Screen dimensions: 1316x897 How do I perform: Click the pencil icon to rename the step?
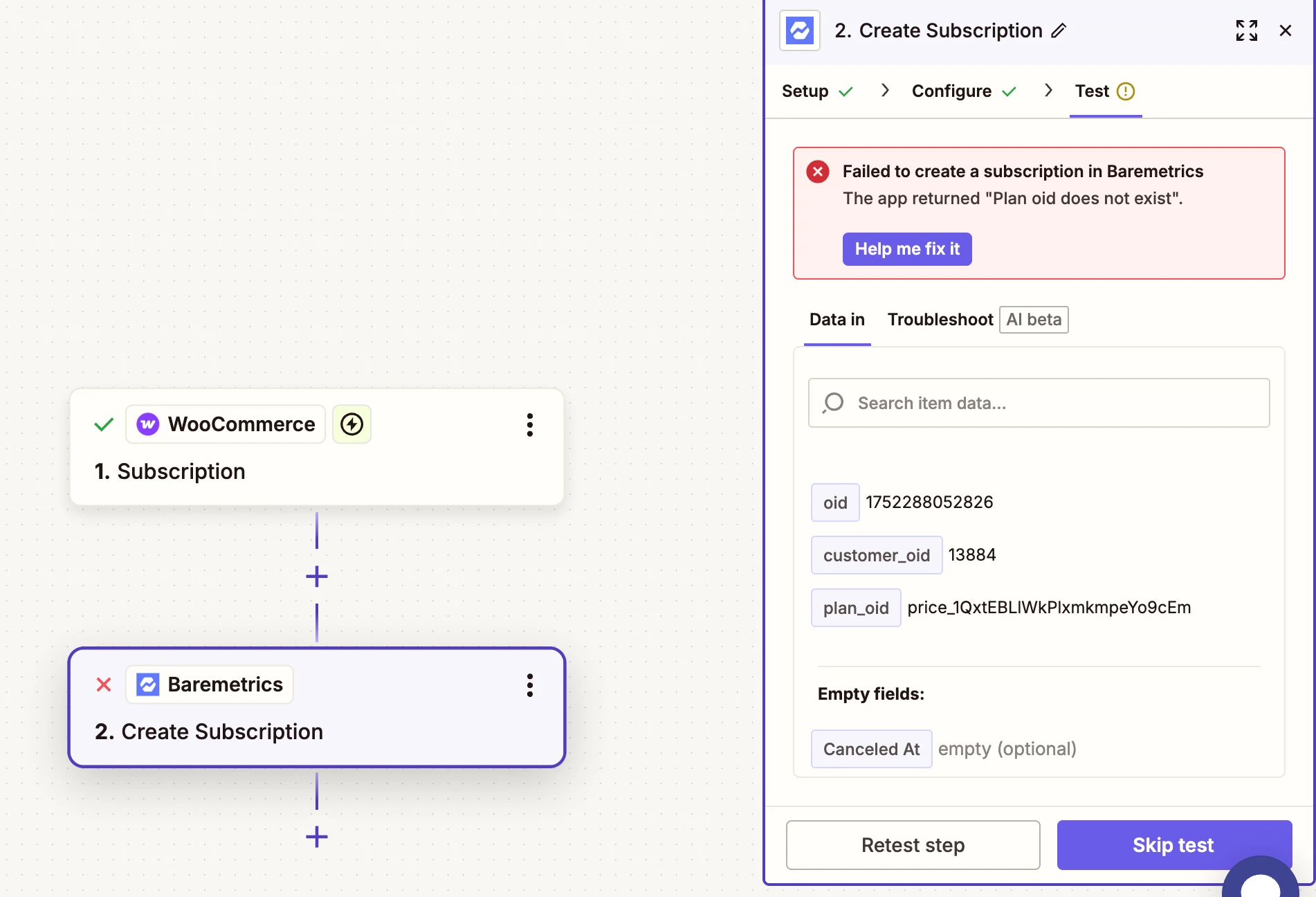pyautogui.click(x=1059, y=30)
